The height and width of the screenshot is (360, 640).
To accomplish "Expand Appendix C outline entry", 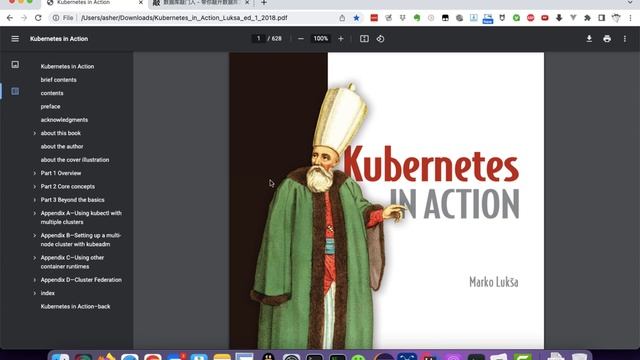I will click(34, 258).
